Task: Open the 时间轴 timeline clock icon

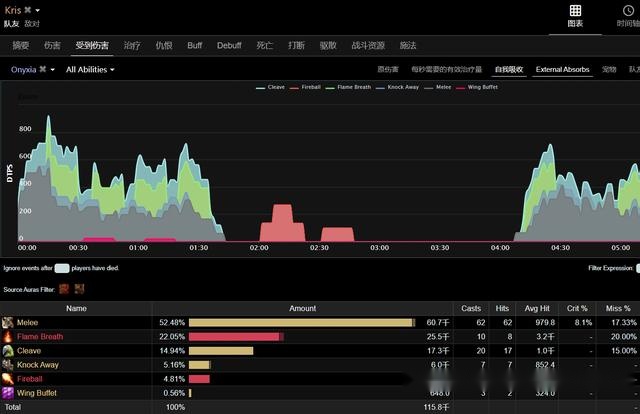Action: (x=628, y=11)
